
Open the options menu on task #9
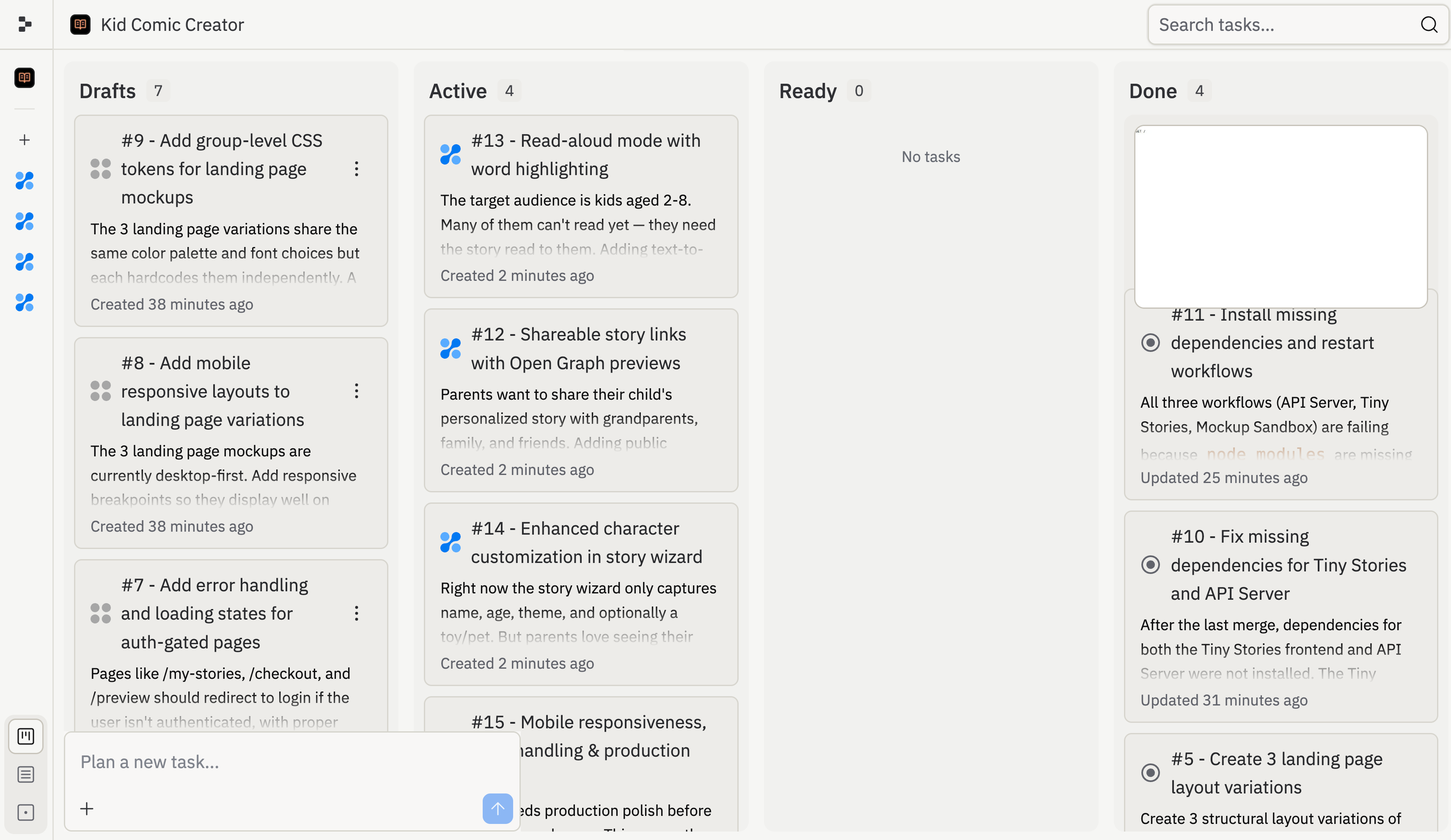pos(357,169)
